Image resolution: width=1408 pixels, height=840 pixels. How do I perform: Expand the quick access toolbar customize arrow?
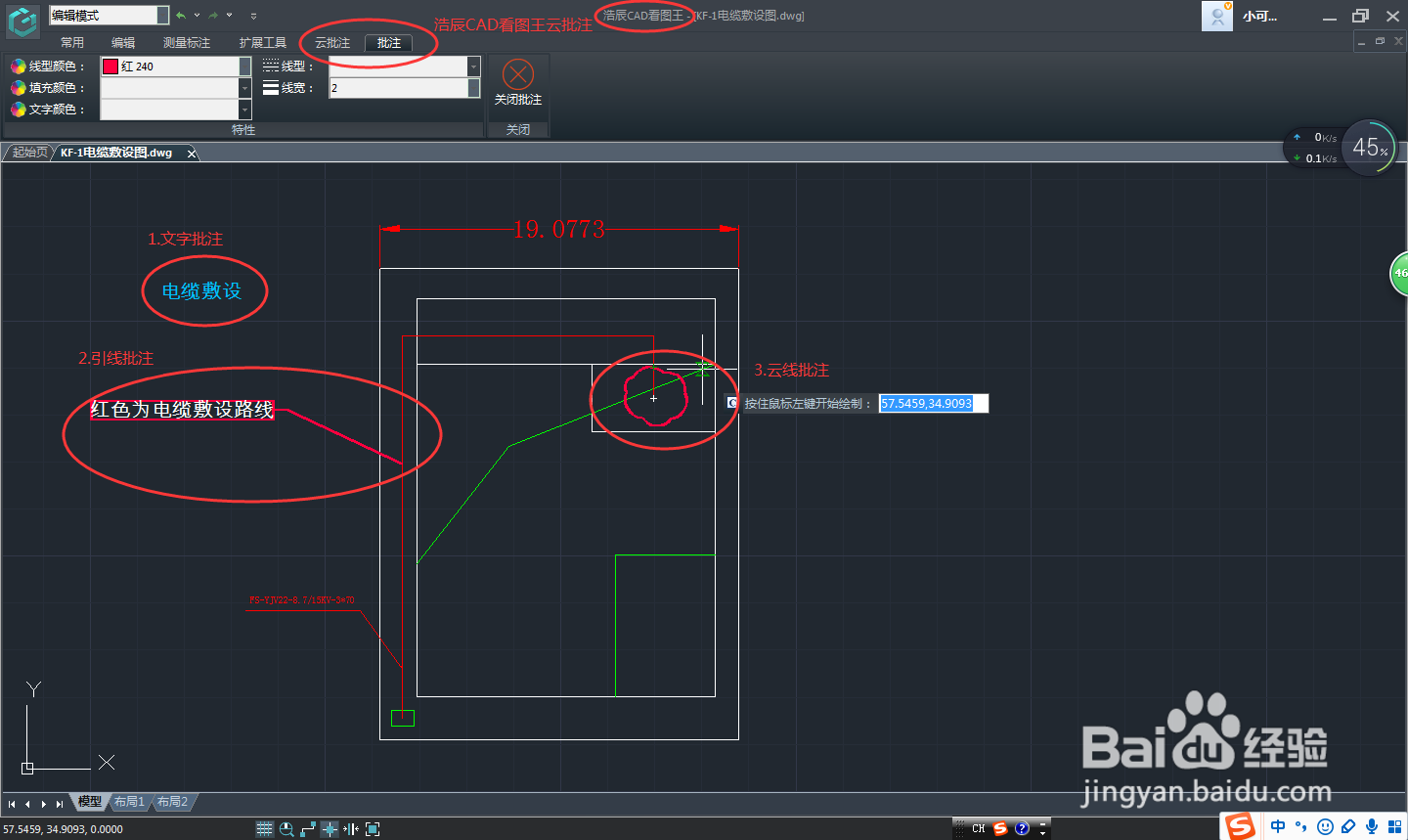[253, 15]
